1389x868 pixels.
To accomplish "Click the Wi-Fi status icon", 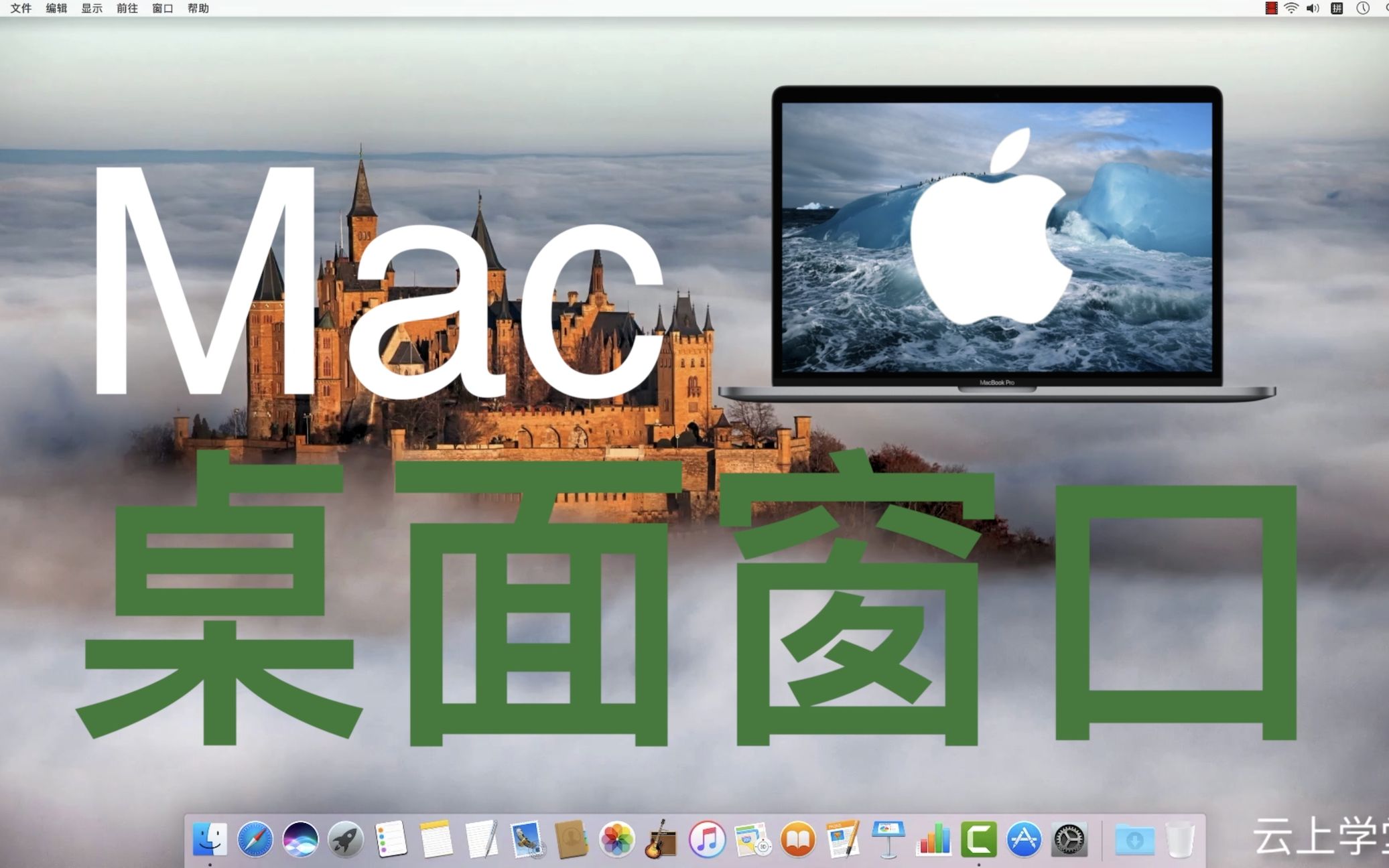I will point(1291,9).
